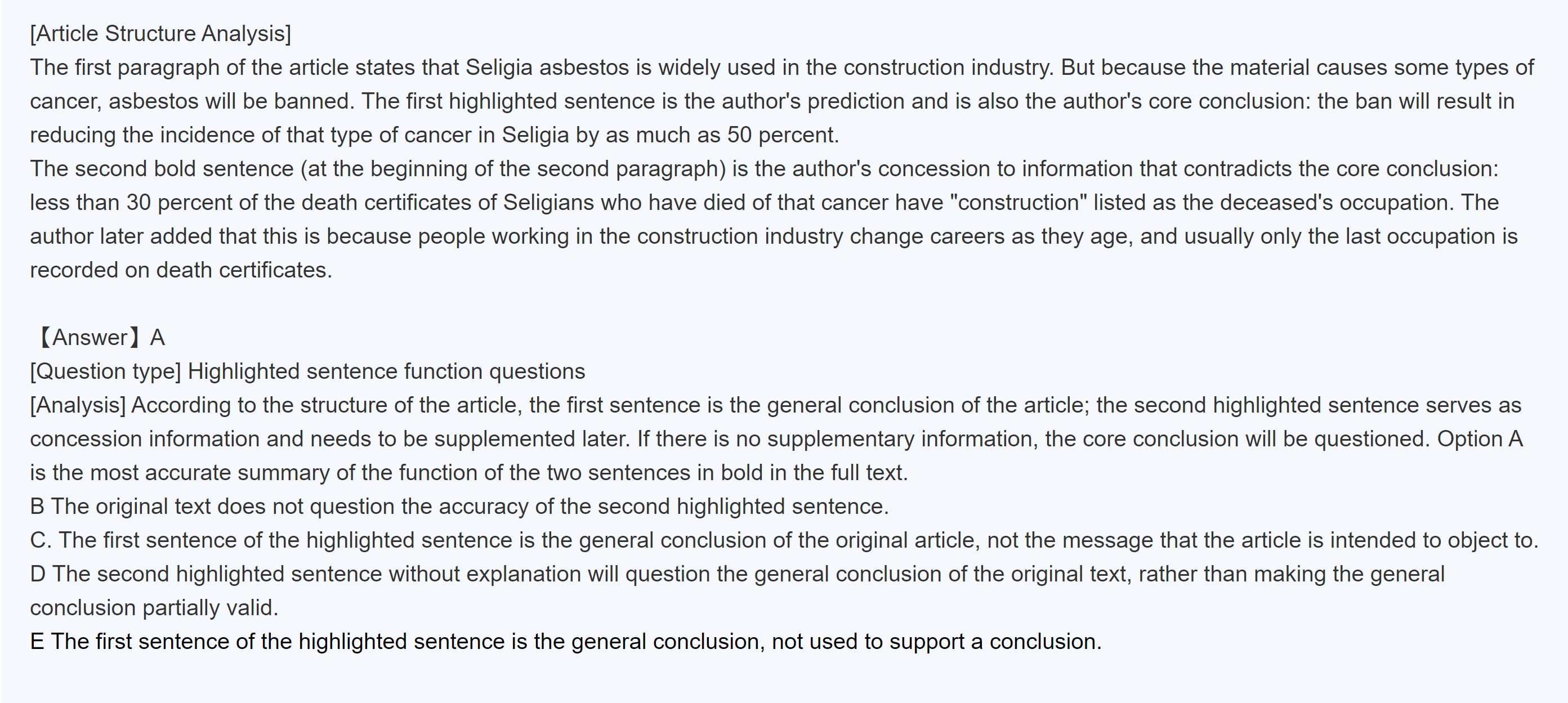The height and width of the screenshot is (703, 1568).
Task: Click the line starting 'C. The first sentence'
Action: point(783,540)
